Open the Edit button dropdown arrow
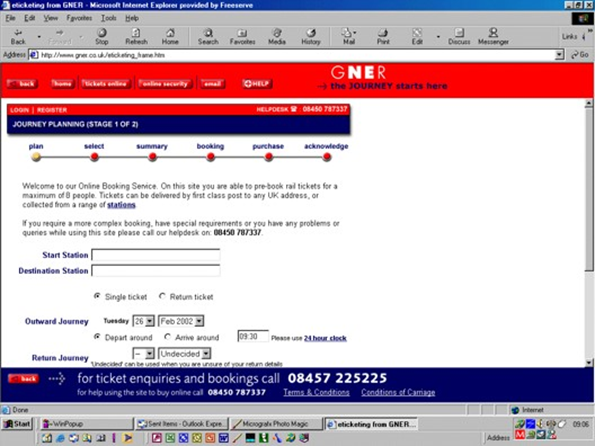 [438, 37]
